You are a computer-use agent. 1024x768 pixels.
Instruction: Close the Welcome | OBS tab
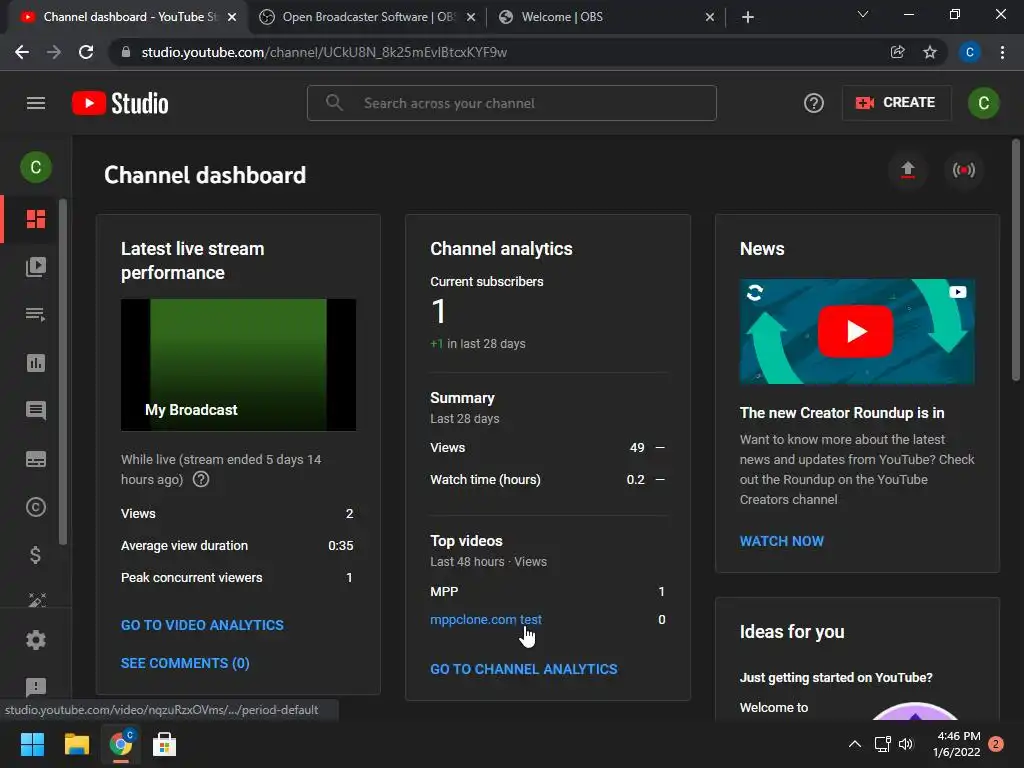(710, 18)
